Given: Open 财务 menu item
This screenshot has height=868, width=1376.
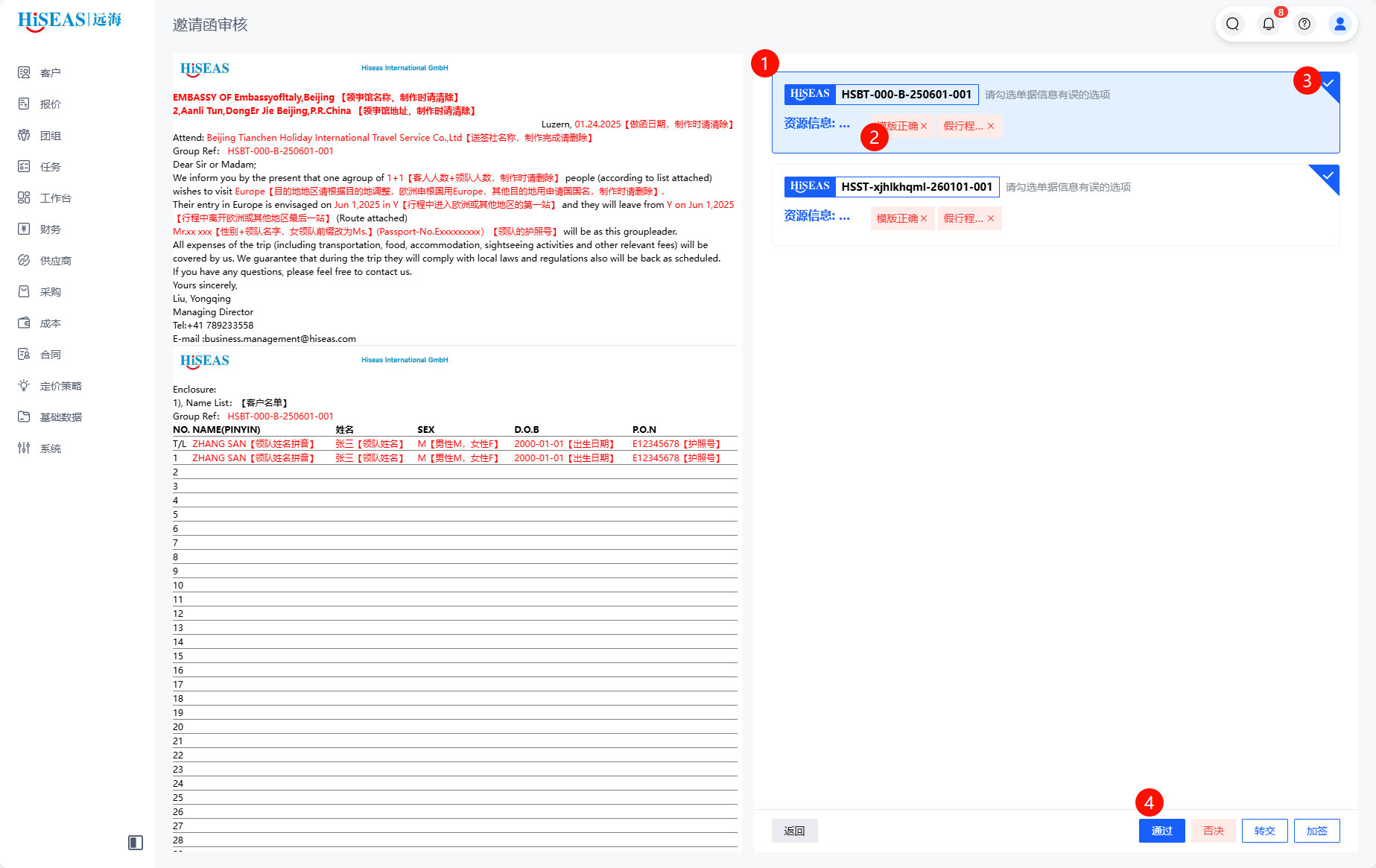Looking at the screenshot, I should (x=51, y=229).
